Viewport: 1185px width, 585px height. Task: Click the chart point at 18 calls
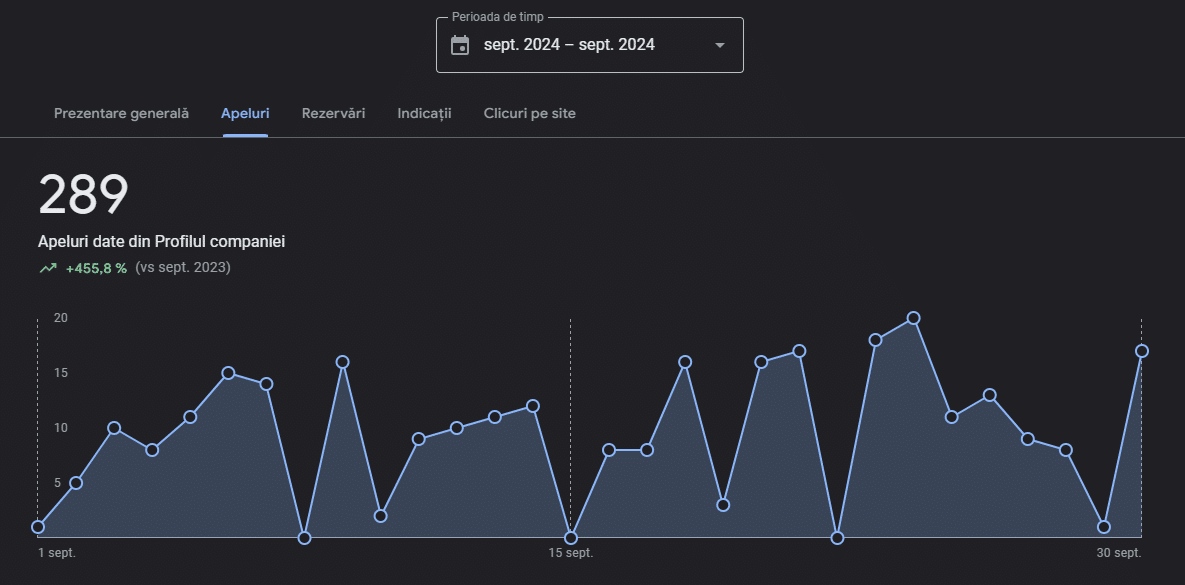point(875,340)
